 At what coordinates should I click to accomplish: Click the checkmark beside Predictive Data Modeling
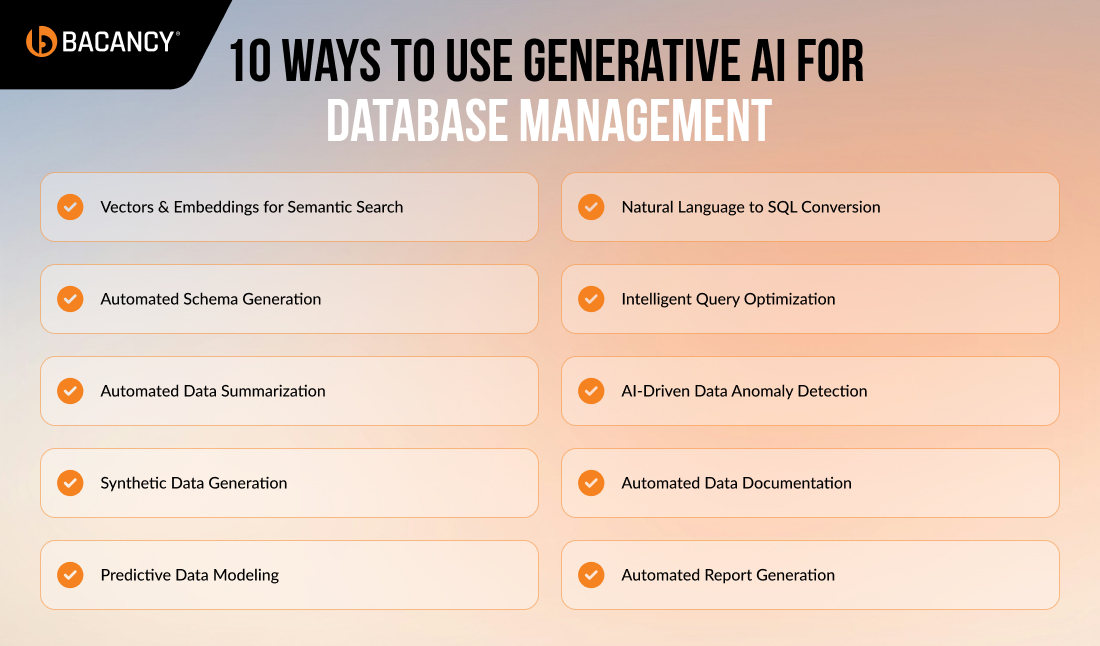point(70,574)
